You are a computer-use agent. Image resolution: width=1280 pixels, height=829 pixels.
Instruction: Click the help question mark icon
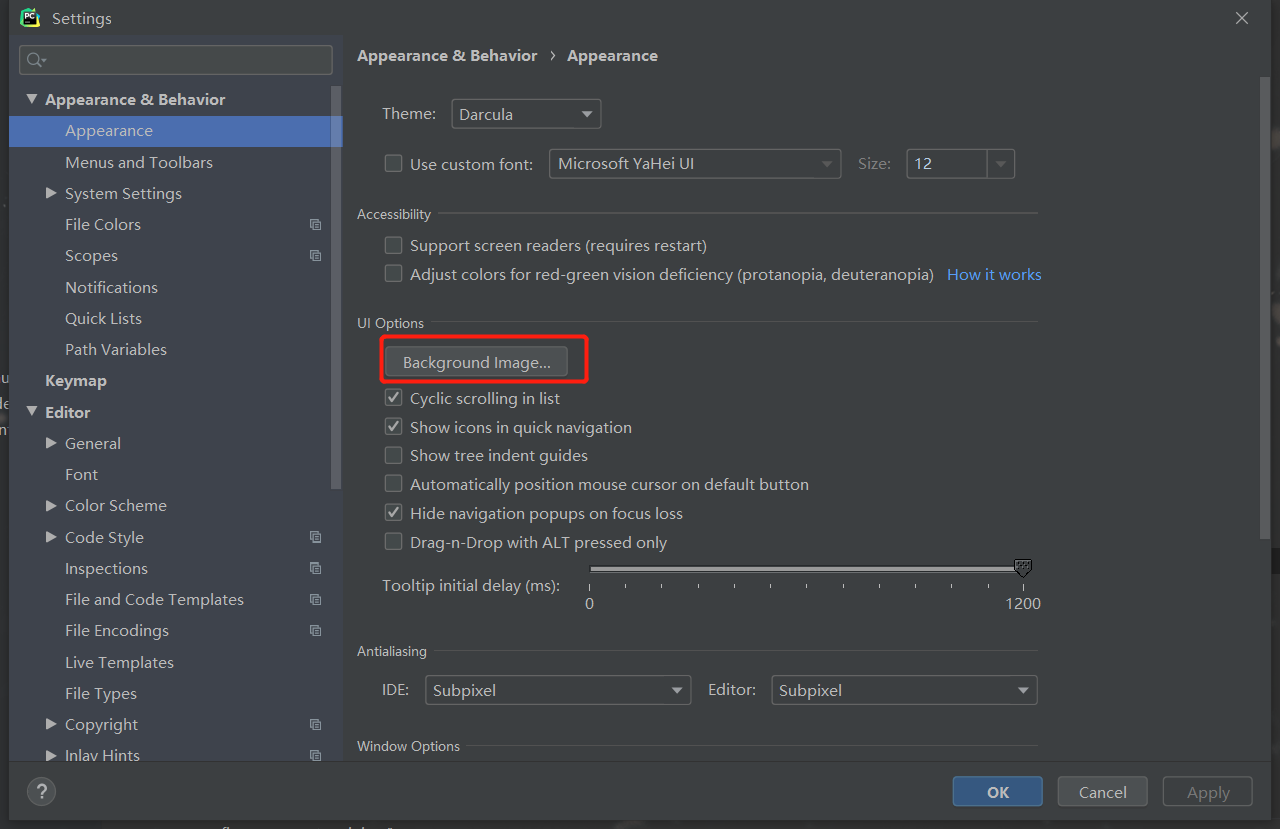click(x=41, y=791)
